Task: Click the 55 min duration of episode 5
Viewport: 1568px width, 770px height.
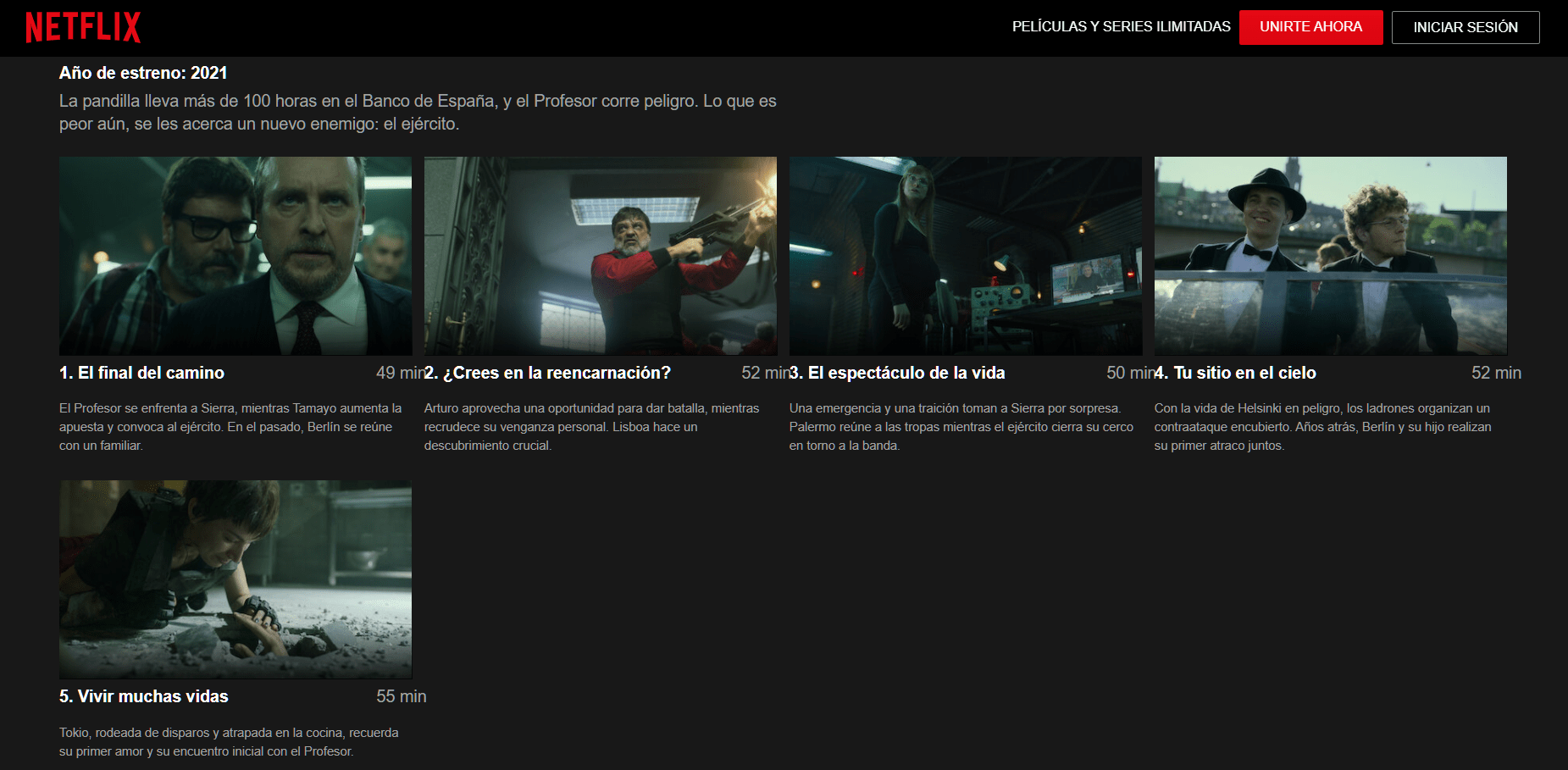Action: [x=401, y=696]
